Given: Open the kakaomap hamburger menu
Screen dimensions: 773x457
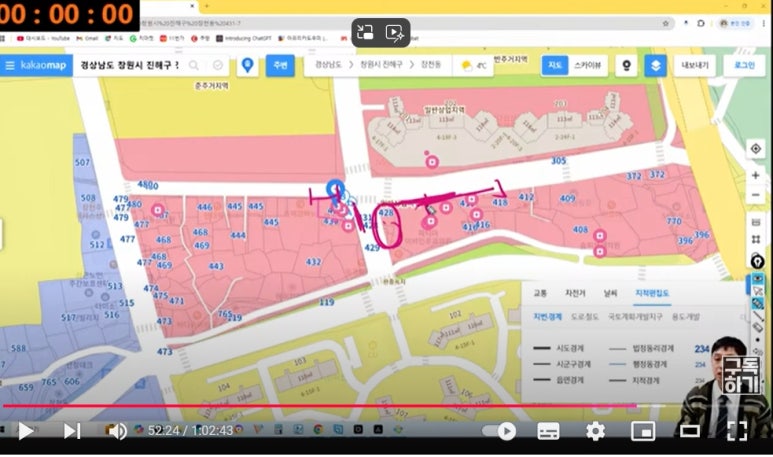Looking at the screenshot, I should click(x=10, y=65).
